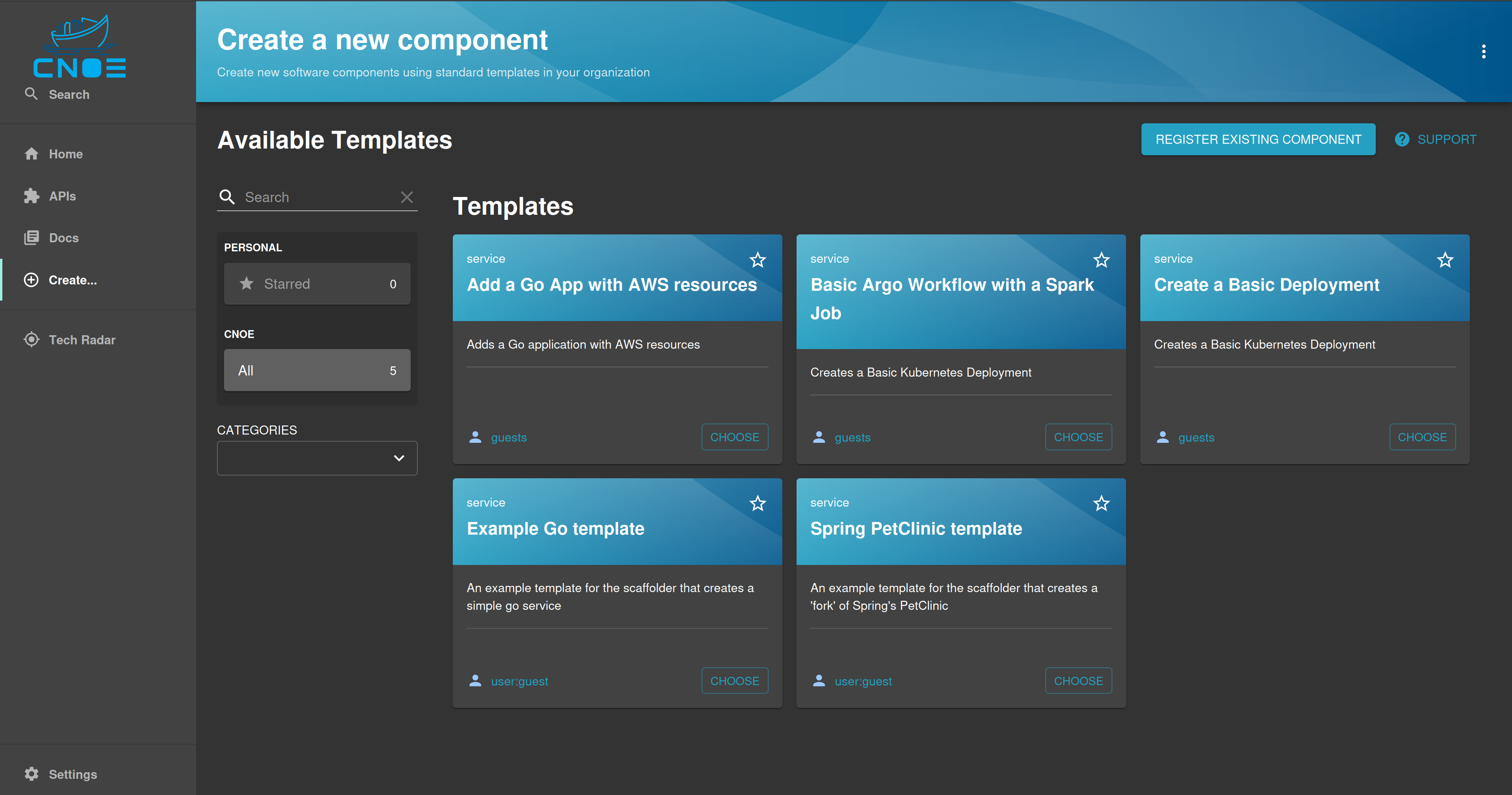
Task: Open APIs in sidebar
Action: (98, 196)
